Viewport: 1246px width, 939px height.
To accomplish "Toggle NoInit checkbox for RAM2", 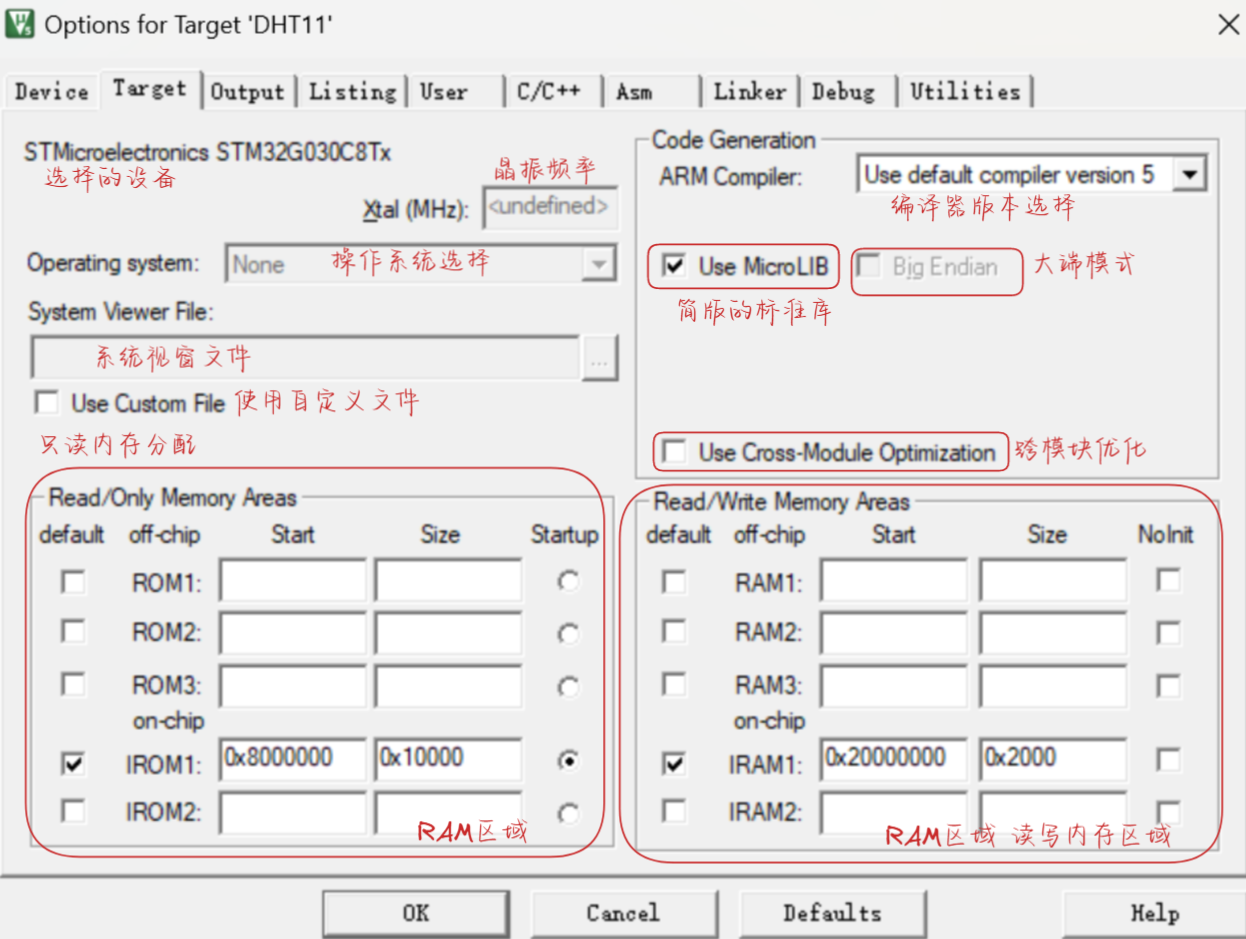I will pos(1168,632).
